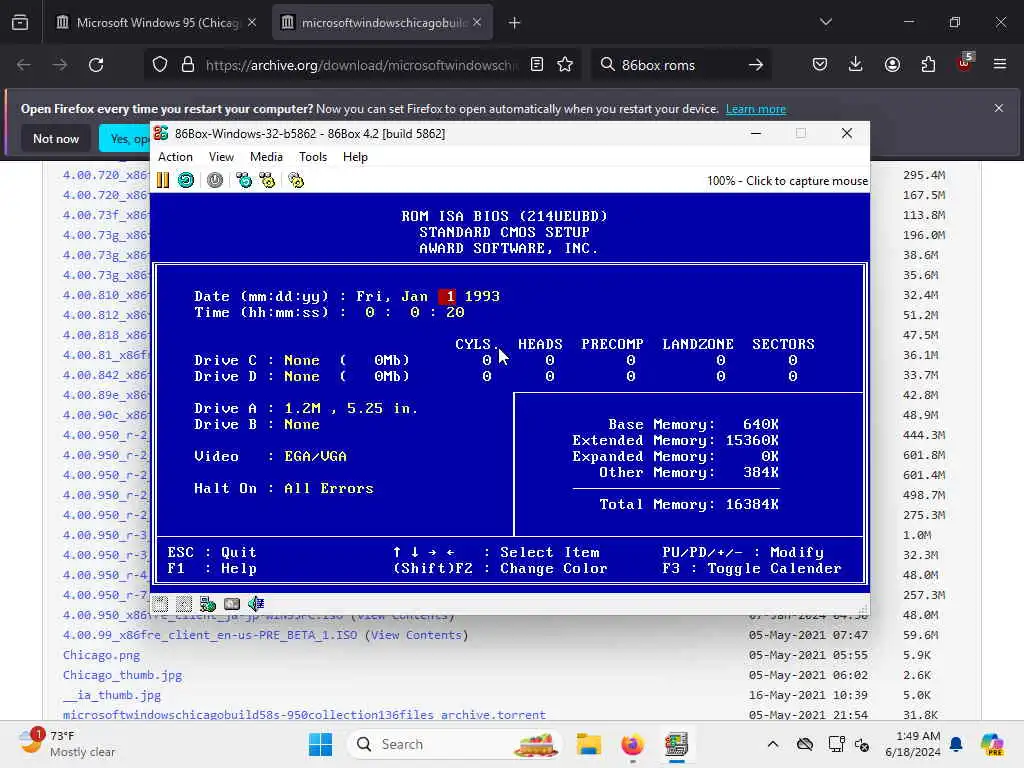Open the 86Box Tools menu
1024x768 pixels.
313,157
